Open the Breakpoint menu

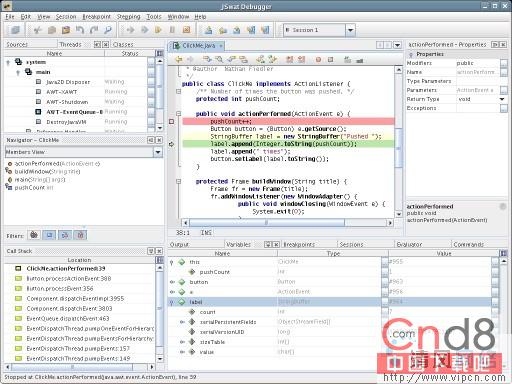tap(97, 17)
